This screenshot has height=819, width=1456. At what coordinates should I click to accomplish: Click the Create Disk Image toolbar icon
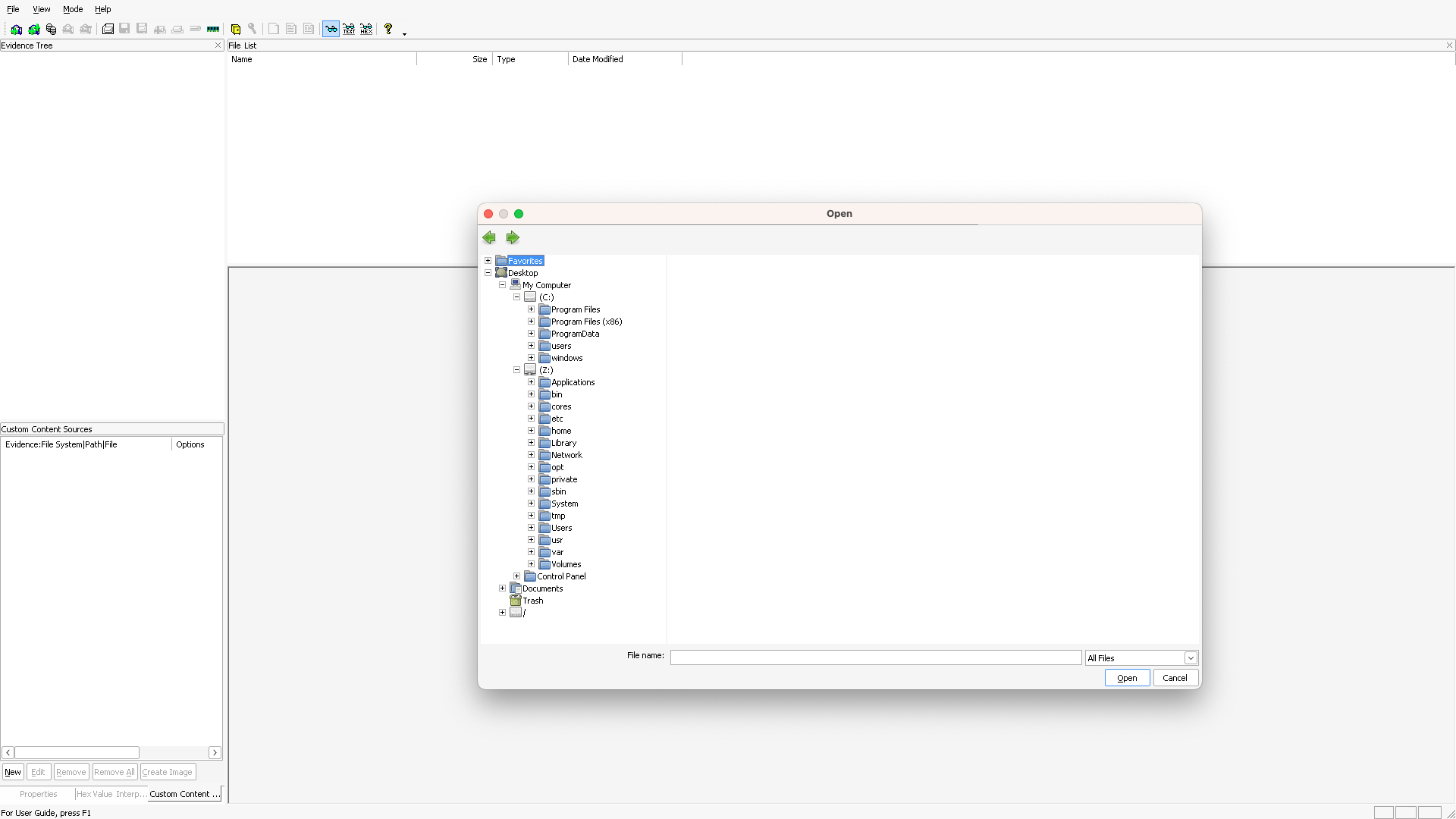[x=108, y=29]
